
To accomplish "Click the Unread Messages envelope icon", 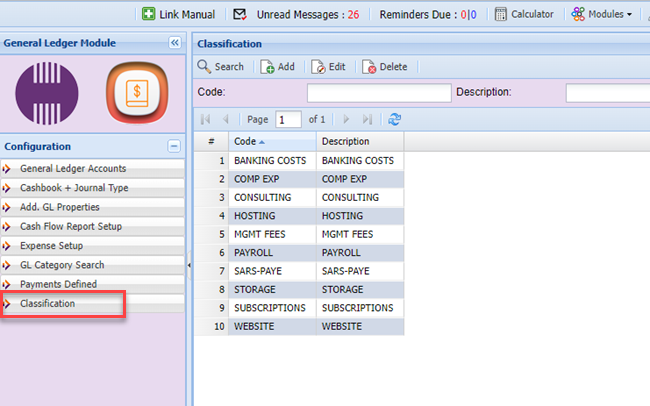I will coord(240,14).
